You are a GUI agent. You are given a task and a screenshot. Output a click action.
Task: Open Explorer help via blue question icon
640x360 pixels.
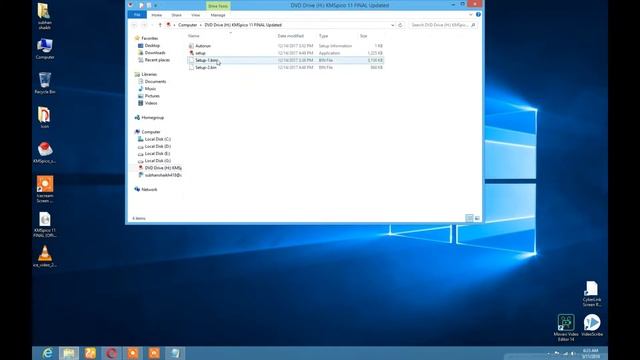click(x=478, y=15)
